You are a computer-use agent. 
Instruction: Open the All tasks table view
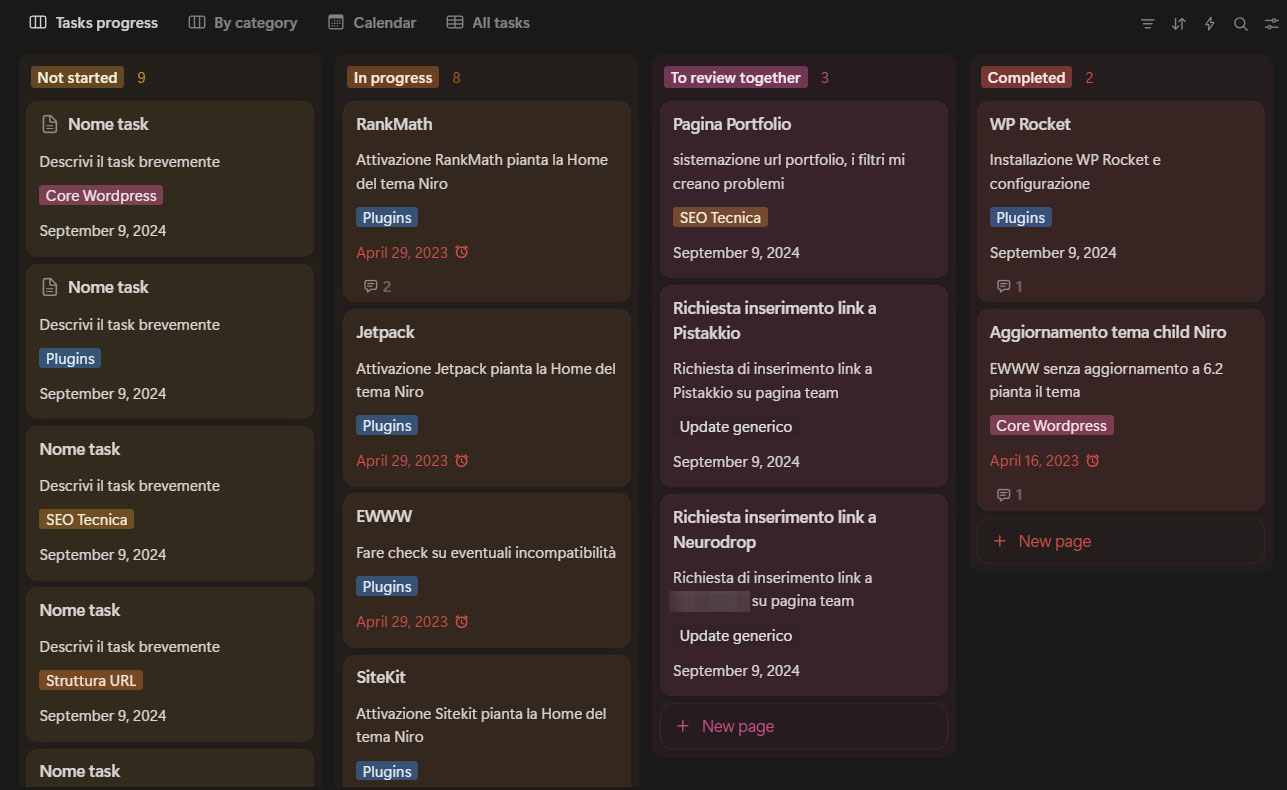click(x=488, y=23)
